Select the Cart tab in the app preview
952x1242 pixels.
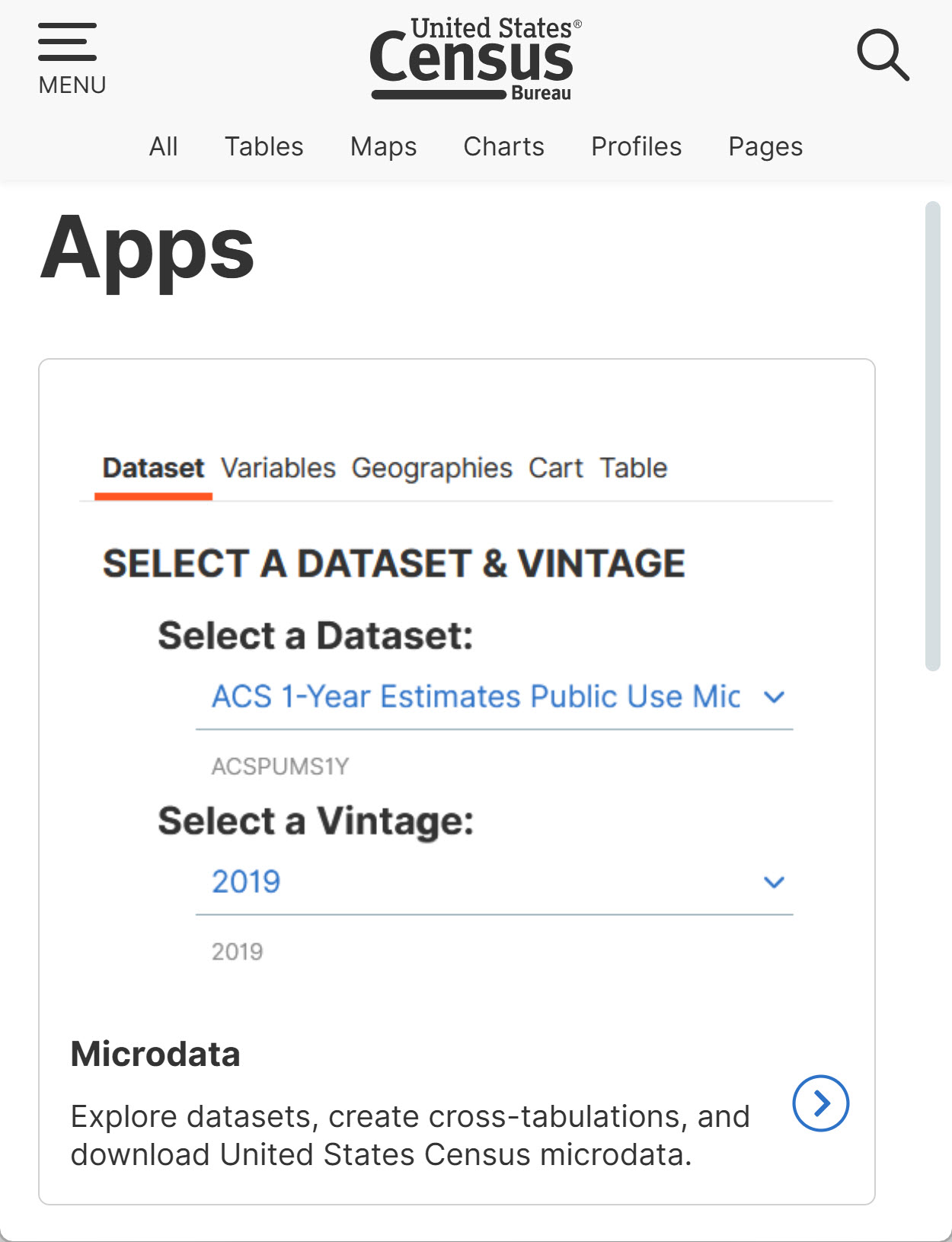[556, 468]
